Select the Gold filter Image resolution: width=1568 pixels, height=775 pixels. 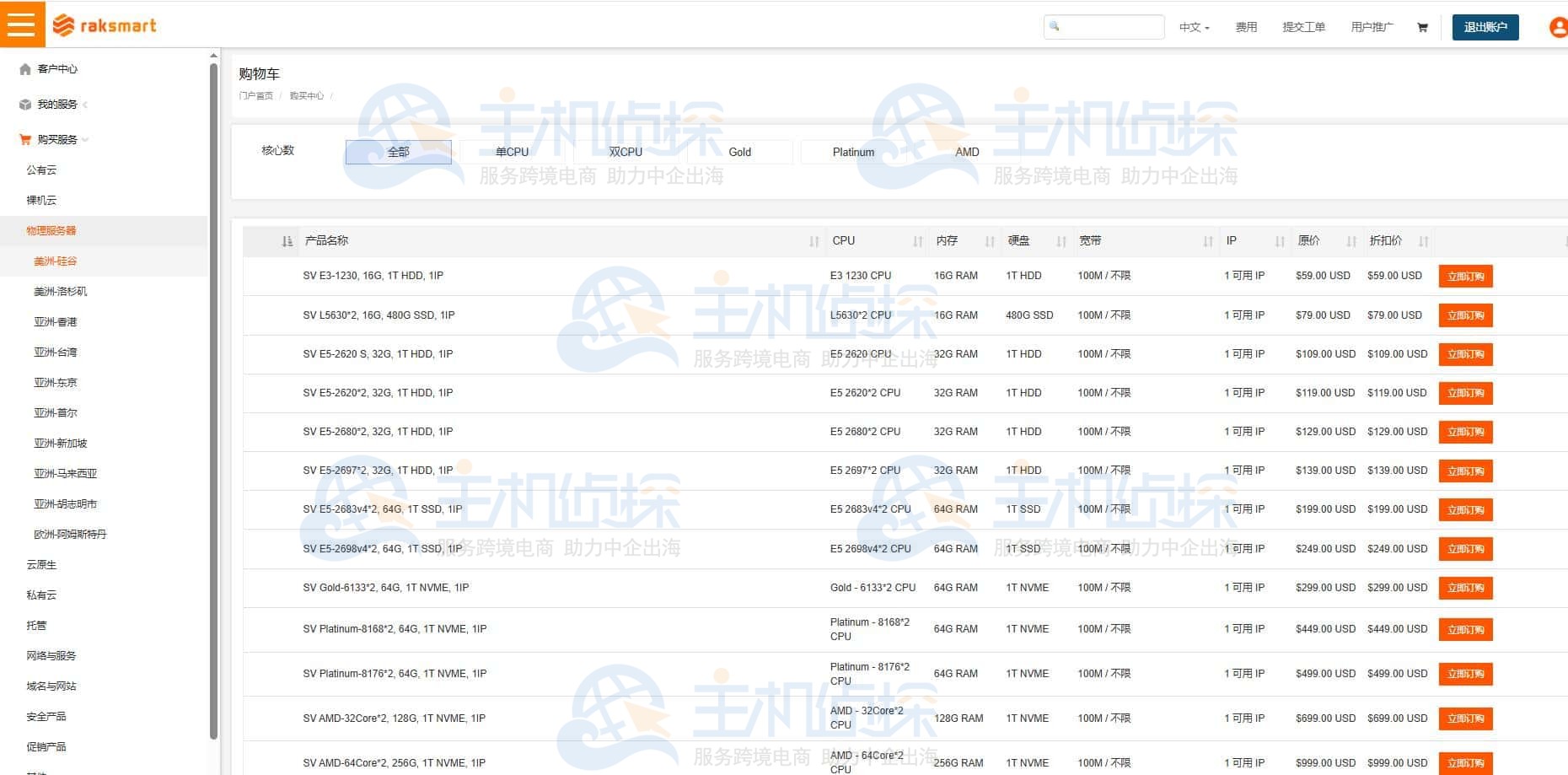click(x=739, y=152)
